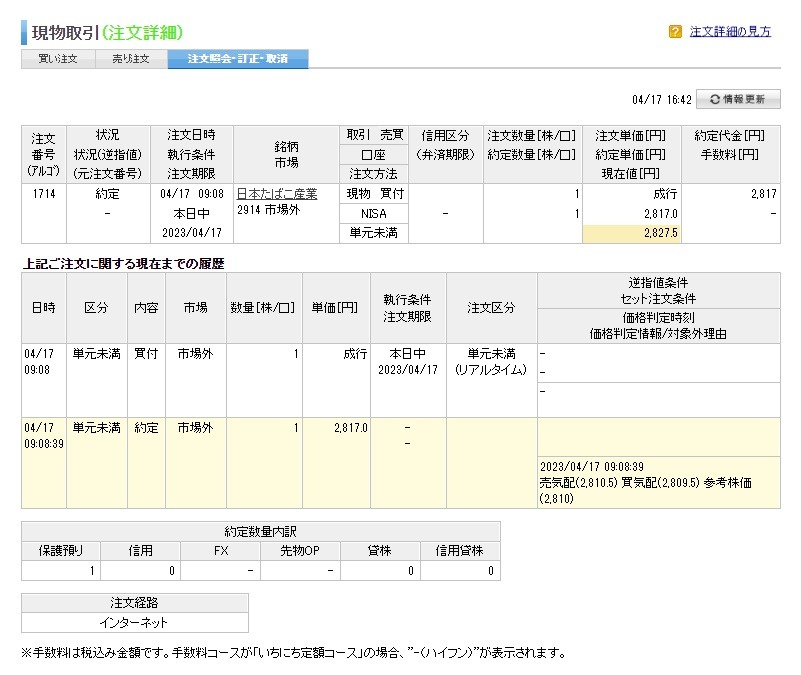The width and height of the screenshot is (801, 675).
Task: Select the 注文照会・訂正・取消 tab
Action: pyautogui.click(x=238, y=59)
